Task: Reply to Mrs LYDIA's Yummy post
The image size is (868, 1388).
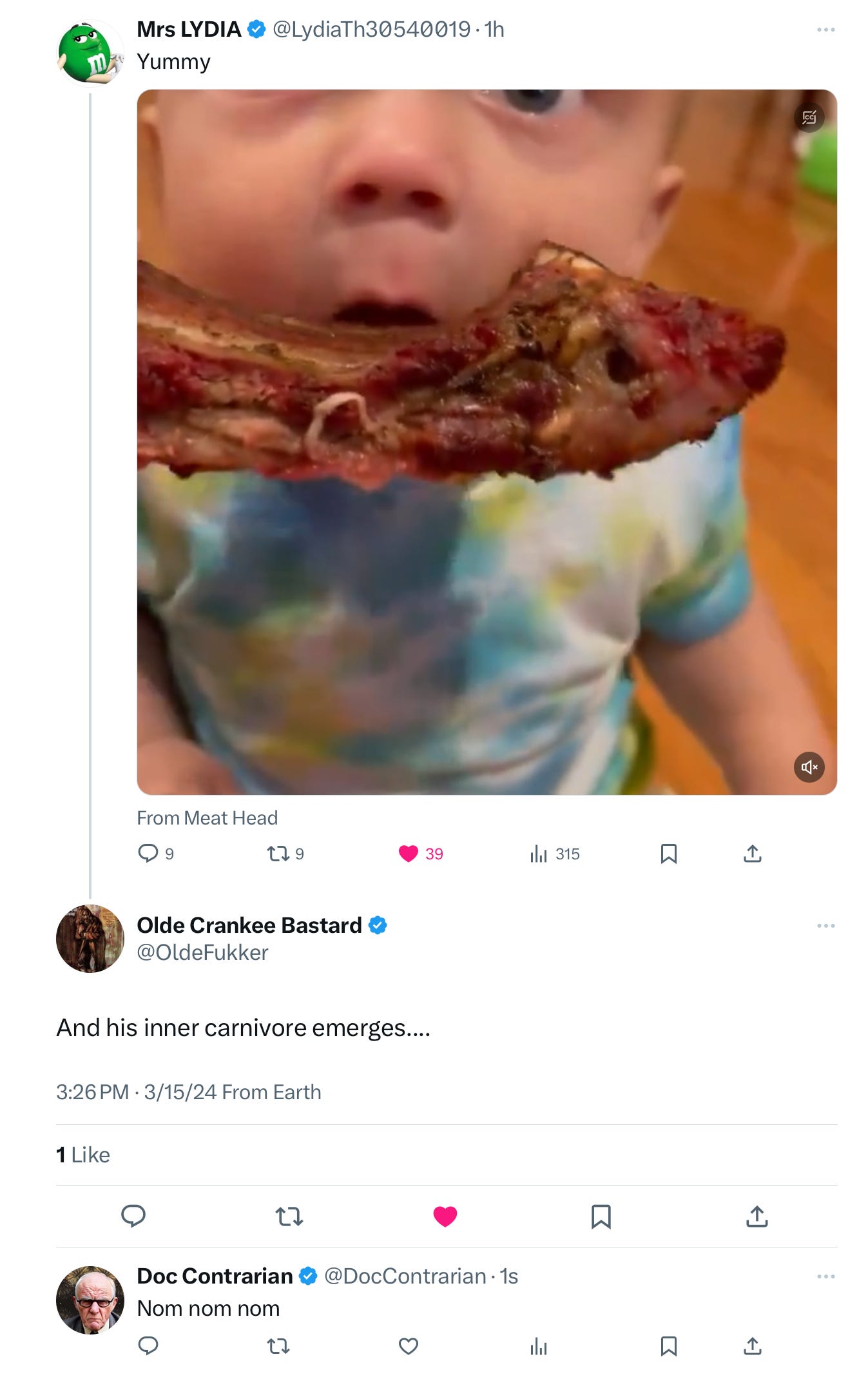Action: (x=148, y=853)
